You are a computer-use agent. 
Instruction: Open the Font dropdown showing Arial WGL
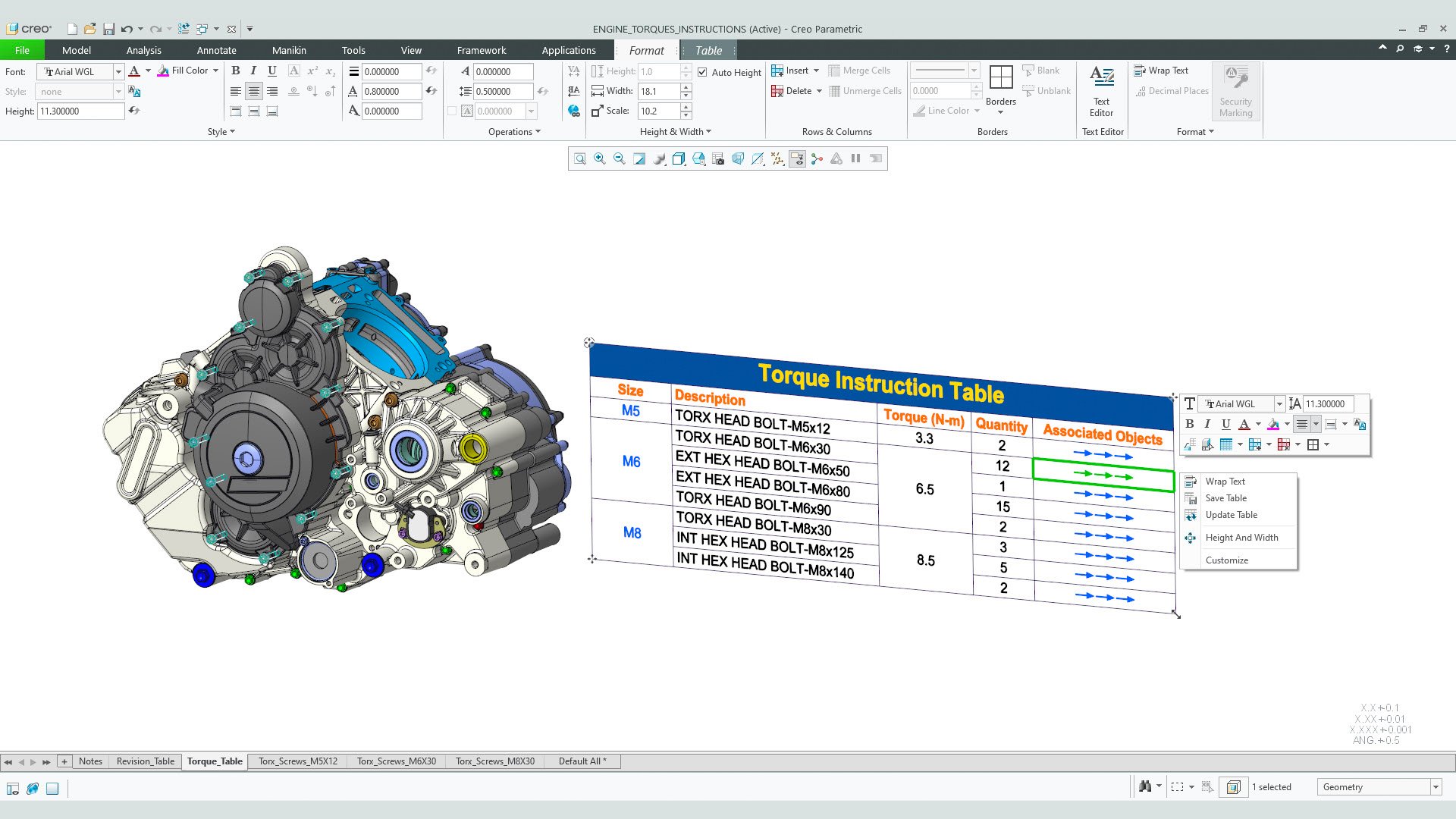point(118,71)
